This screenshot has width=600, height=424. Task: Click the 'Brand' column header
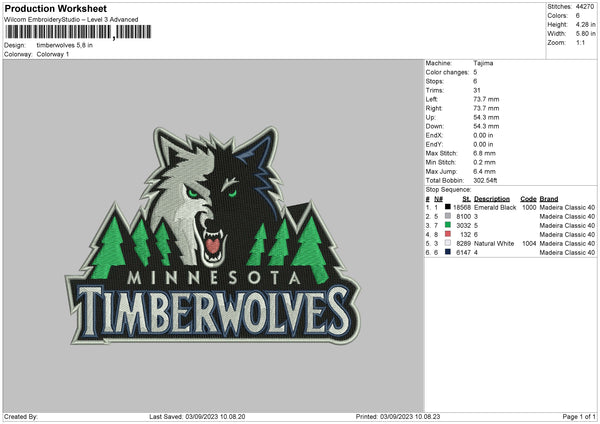[x=549, y=199]
